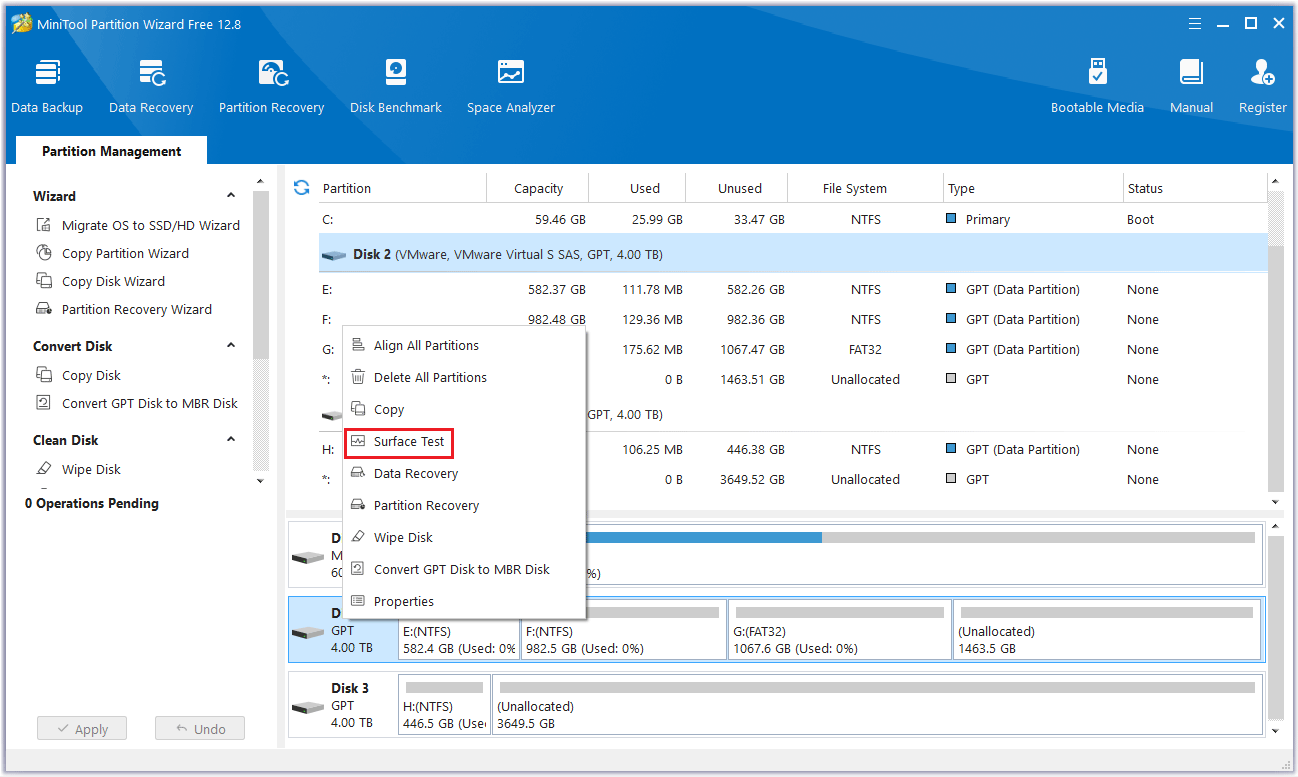This screenshot has height=777, width=1298.
Task: Click the Disk 2 drive icon in partition list
Action: [334, 255]
